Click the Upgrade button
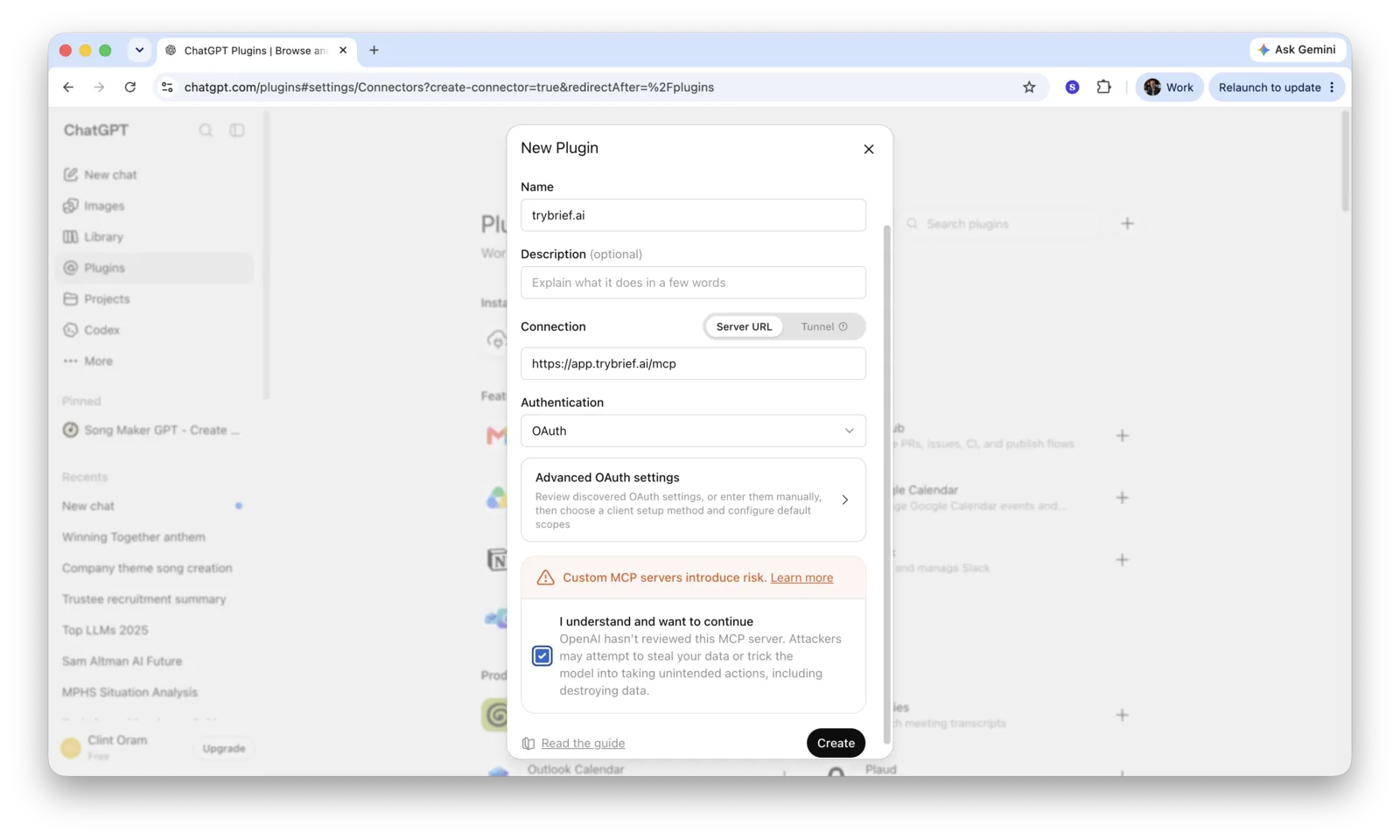This screenshot has width=1400, height=840. click(x=224, y=749)
